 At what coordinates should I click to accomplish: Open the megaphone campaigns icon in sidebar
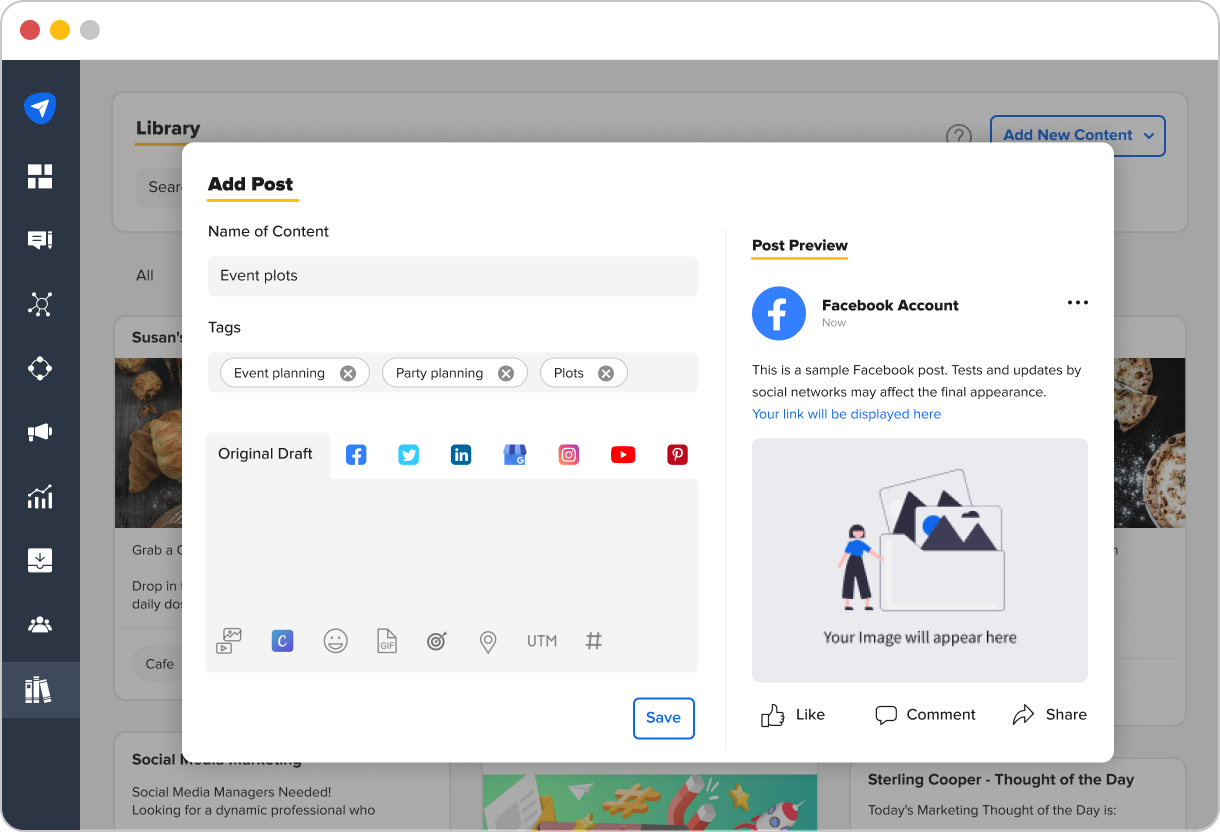pos(40,432)
